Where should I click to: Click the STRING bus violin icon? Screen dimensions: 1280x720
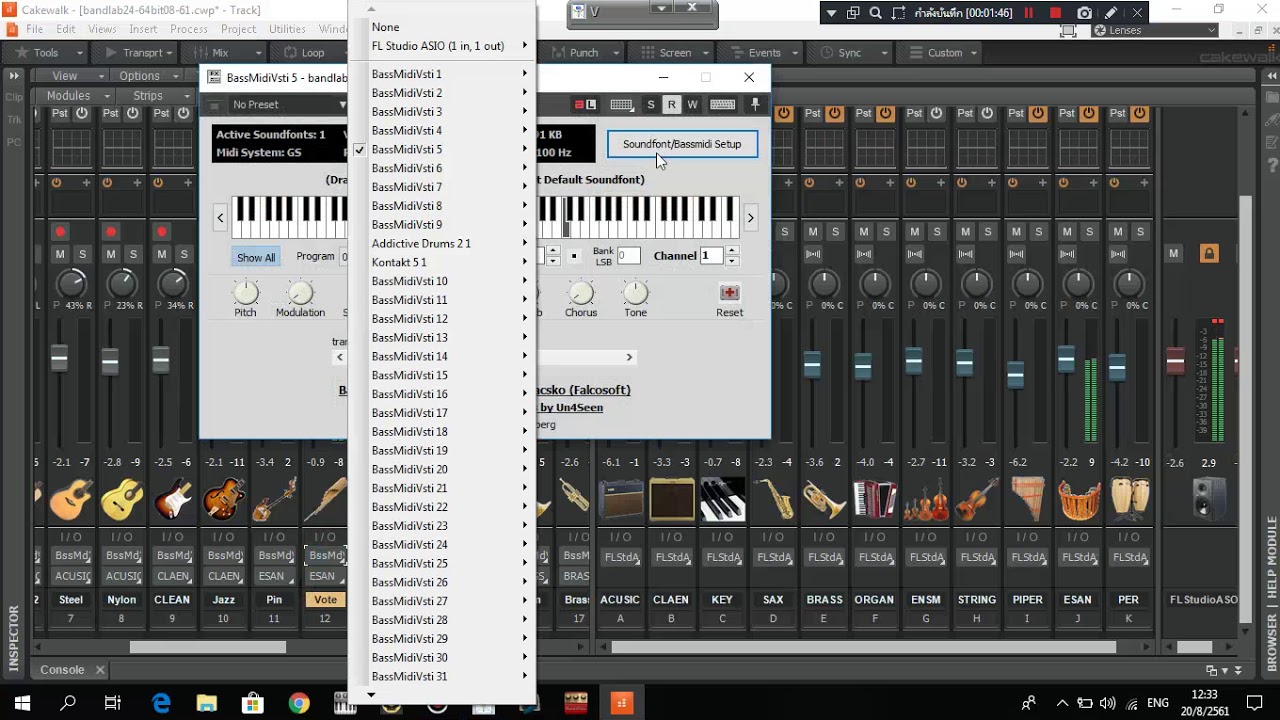click(977, 500)
